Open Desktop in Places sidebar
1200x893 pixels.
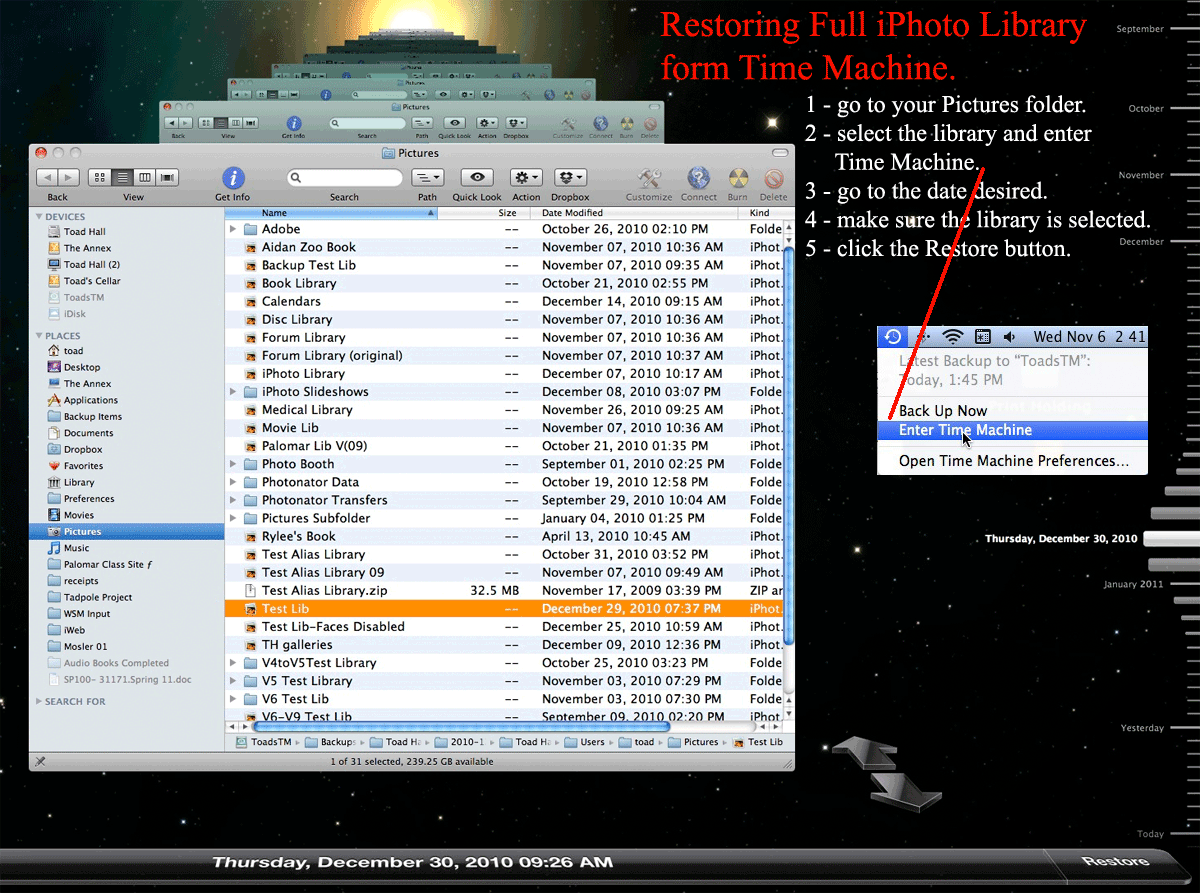(82, 367)
